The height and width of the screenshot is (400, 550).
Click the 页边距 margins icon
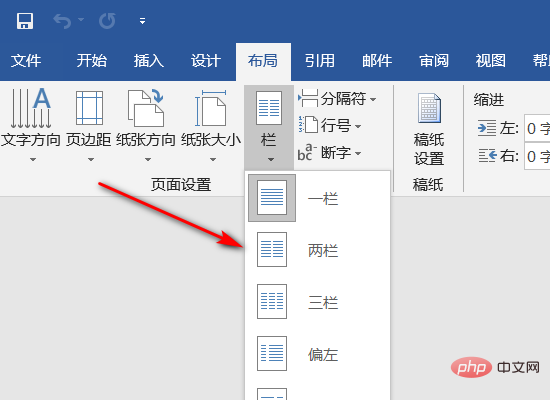pos(89,108)
